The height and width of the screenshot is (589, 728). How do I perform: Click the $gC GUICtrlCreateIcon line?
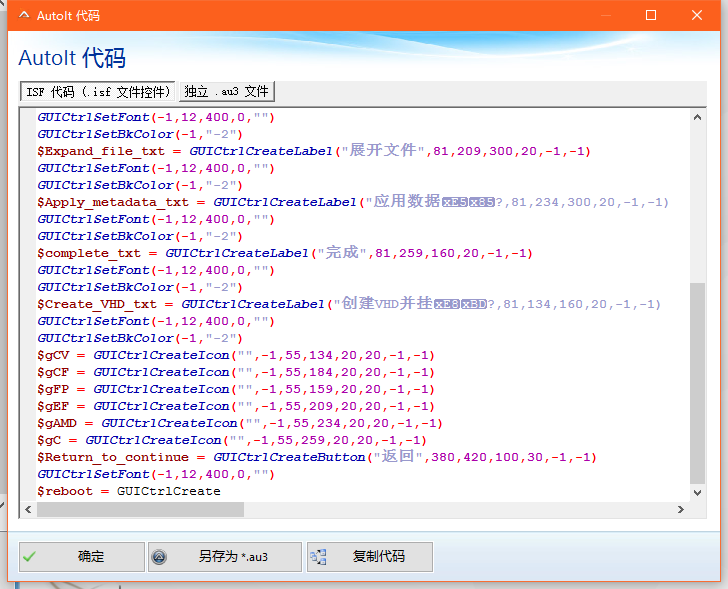click(232, 440)
